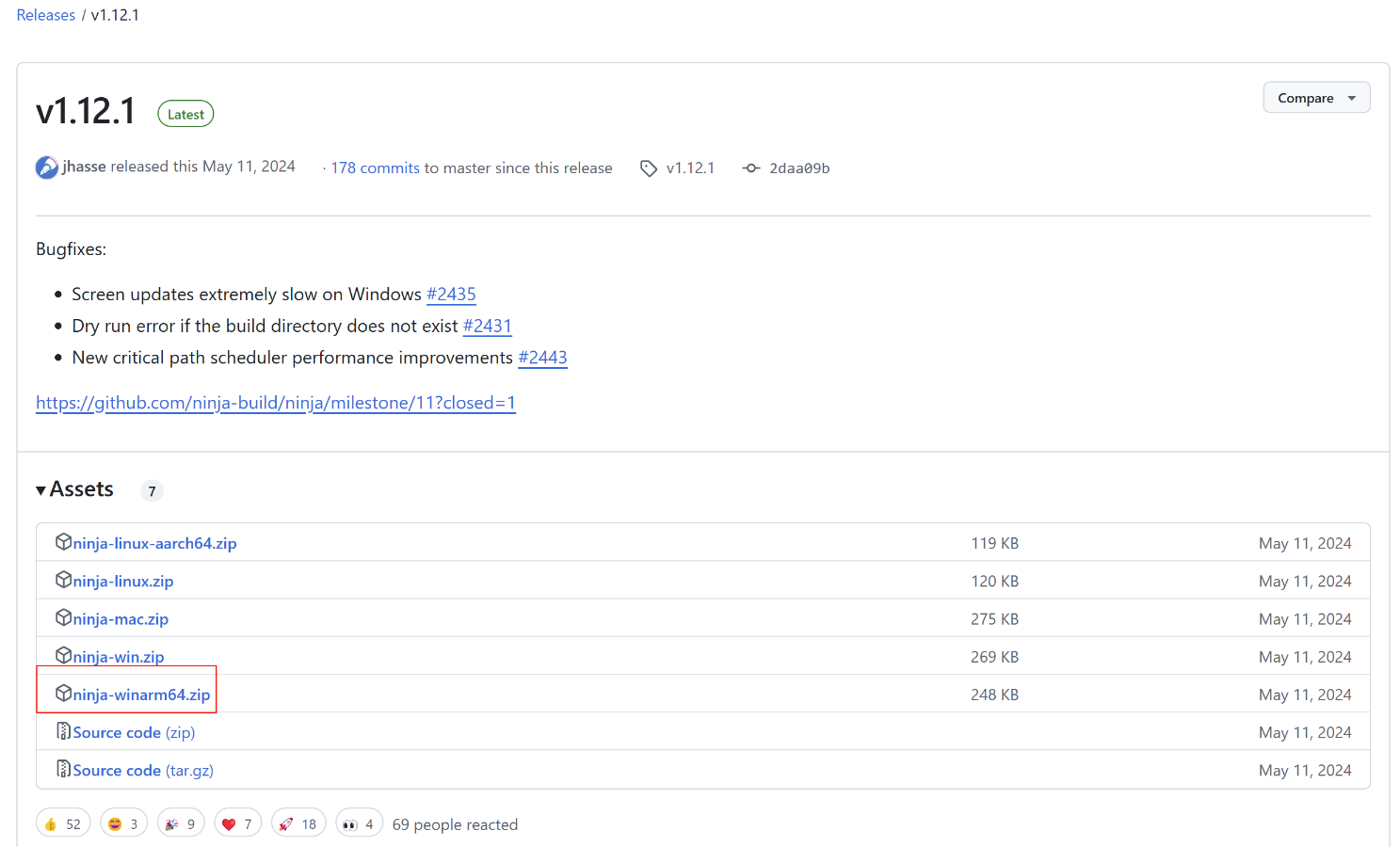
Task: Toggle the rocket reaction (18)
Action: (x=298, y=823)
